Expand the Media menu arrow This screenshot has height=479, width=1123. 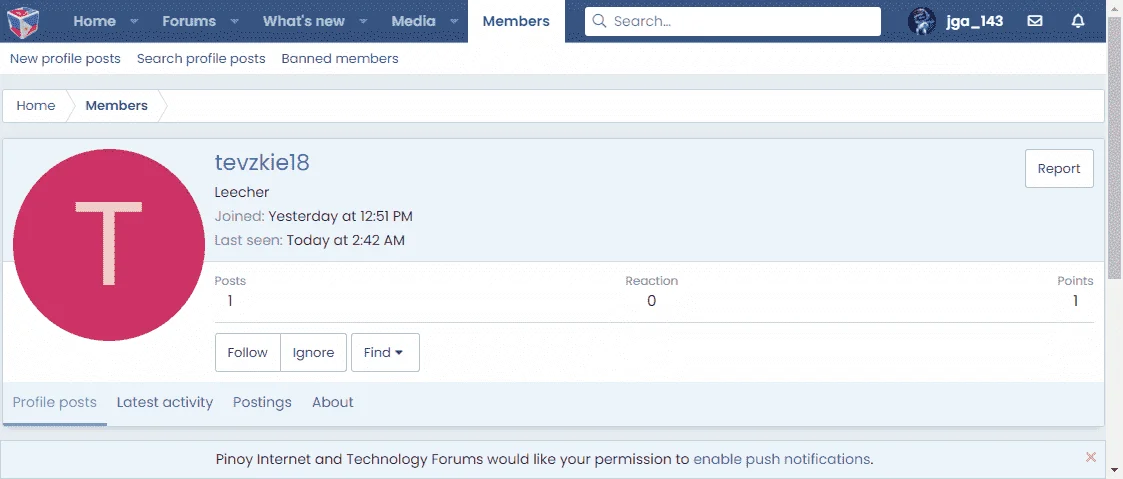(453, 21)
